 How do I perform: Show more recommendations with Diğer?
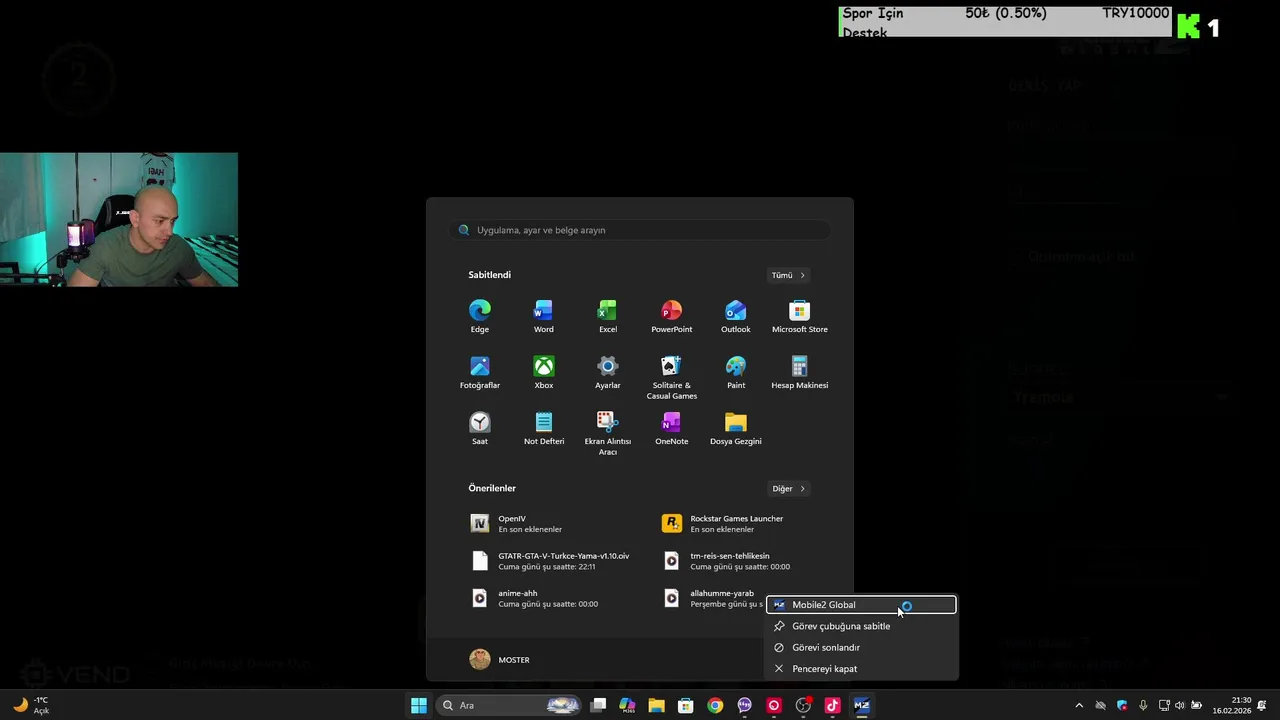pos(788,488)
